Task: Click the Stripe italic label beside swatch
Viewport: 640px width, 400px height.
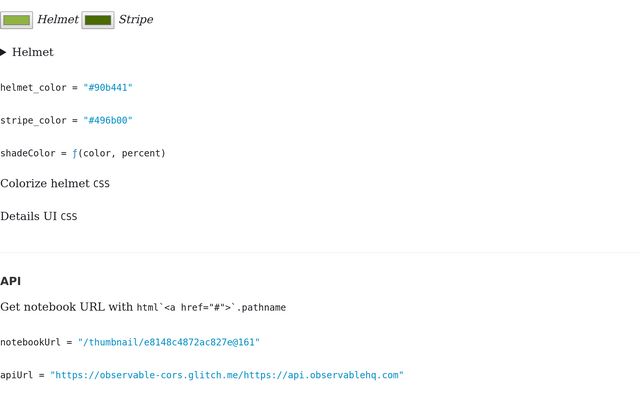Action: click(136, 20)
